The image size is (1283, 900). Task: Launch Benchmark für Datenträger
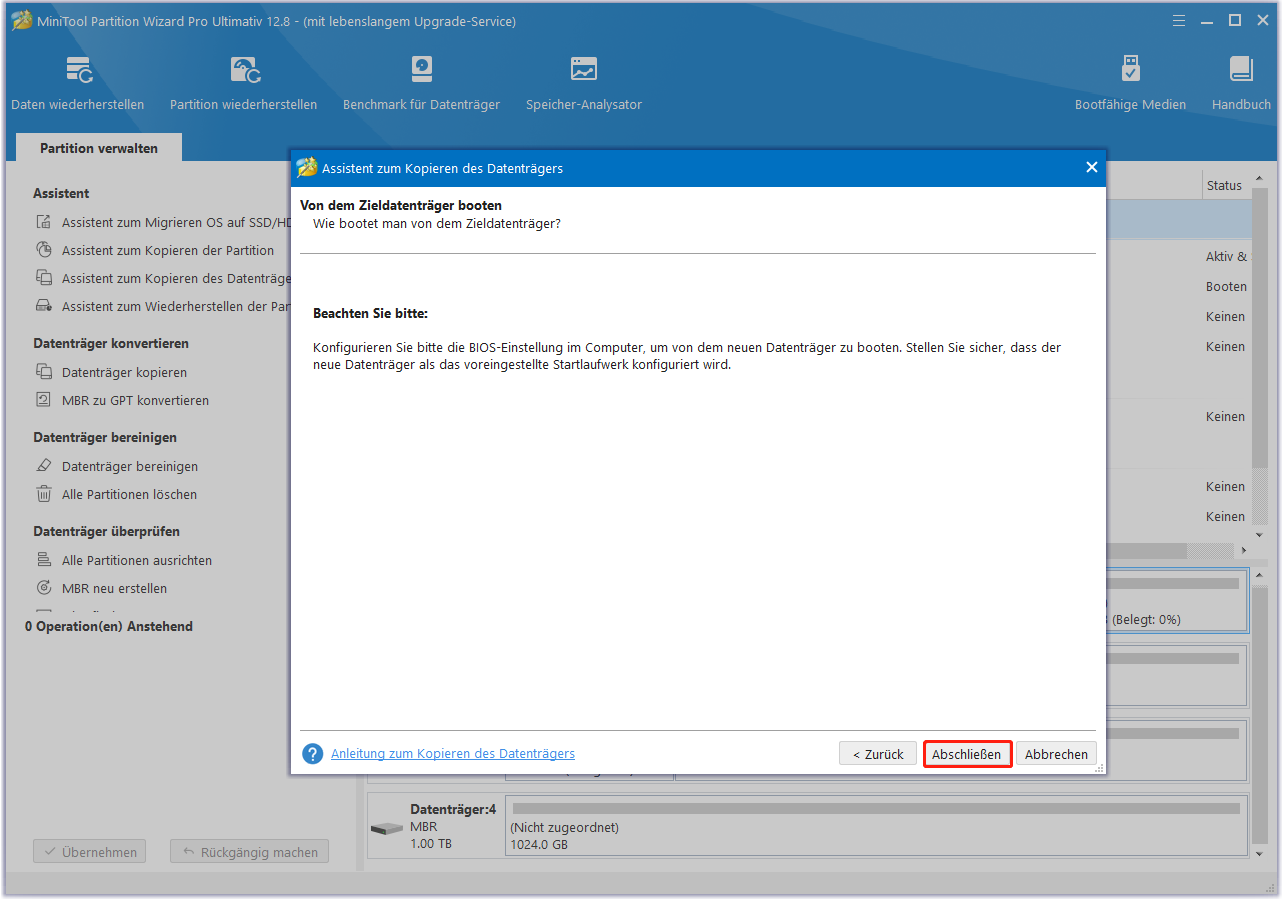(x=421, y=84)
